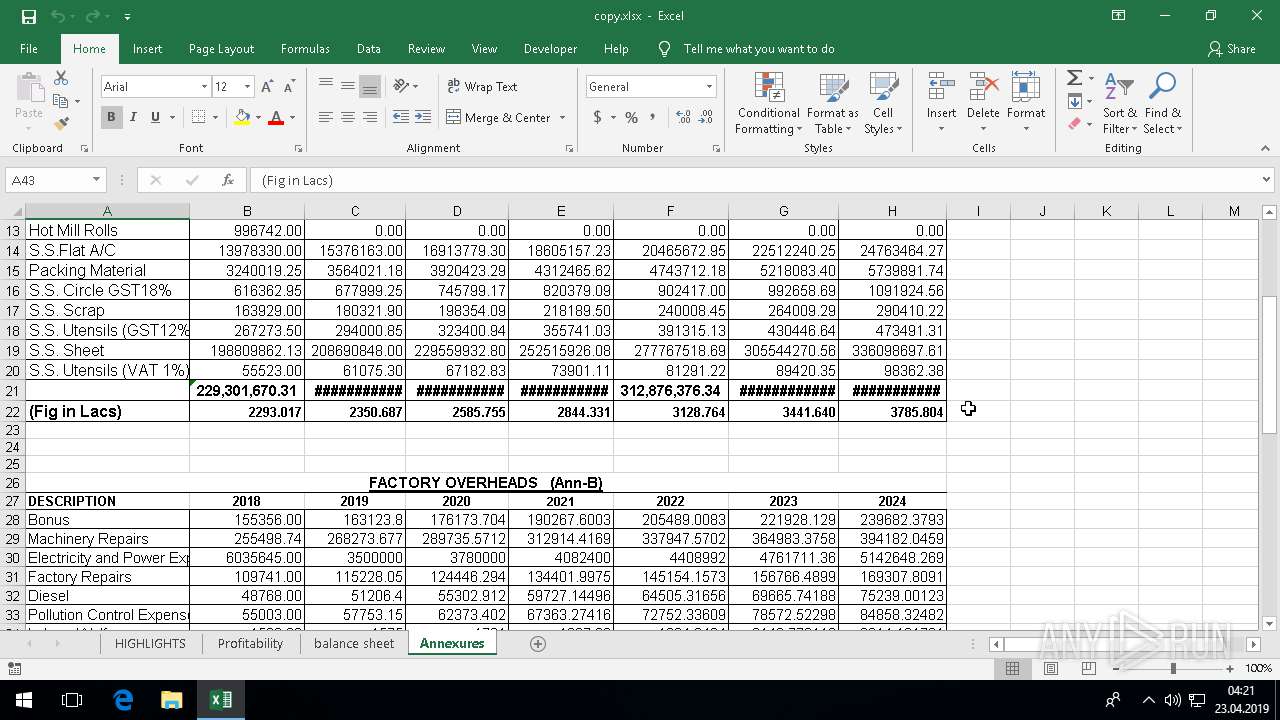
Task: Click the zoom slider handle
Action: coord(1173,668)
